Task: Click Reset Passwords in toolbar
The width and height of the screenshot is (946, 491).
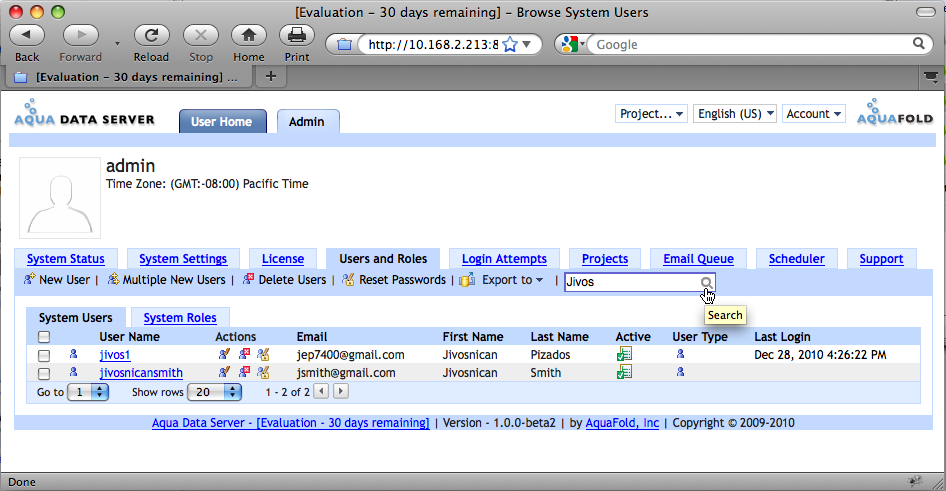Action: 393,280
